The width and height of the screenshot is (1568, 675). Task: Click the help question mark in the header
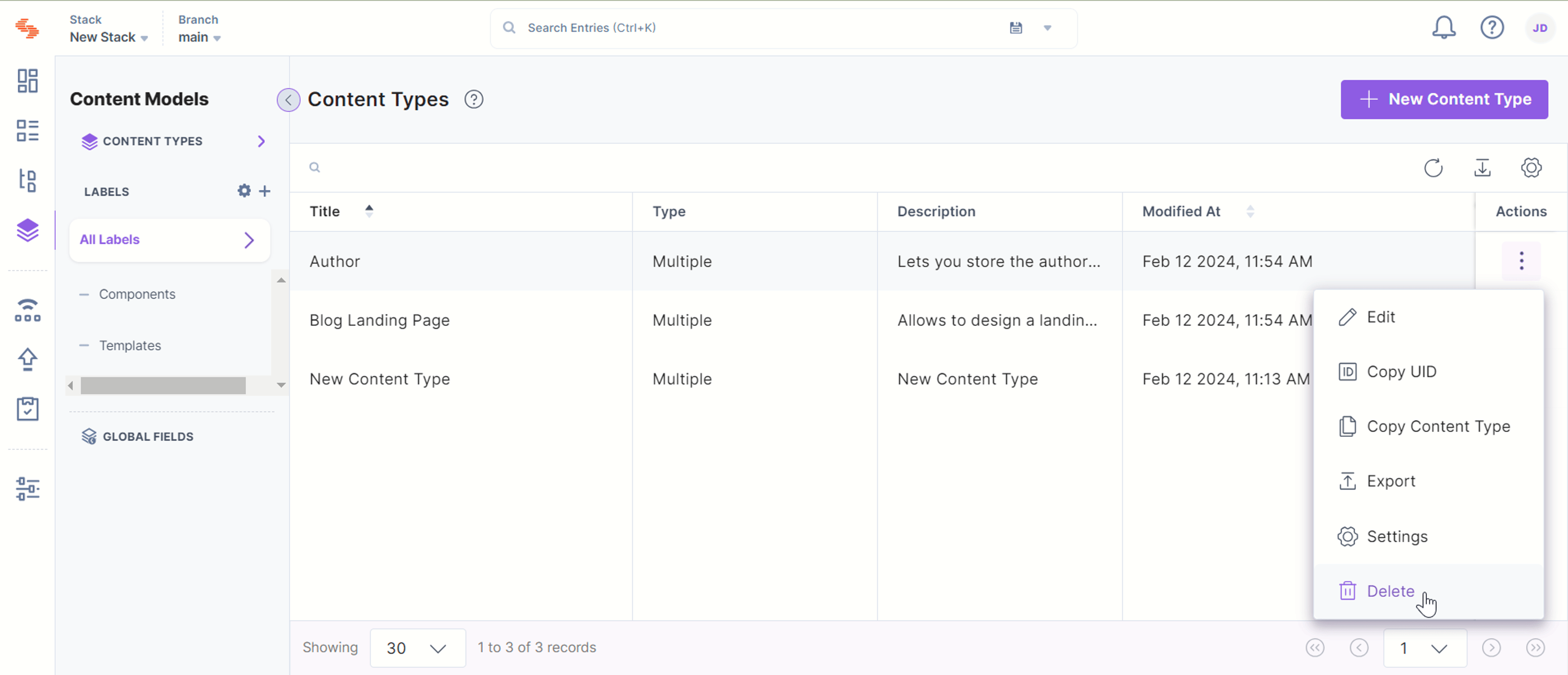tap(1492, 27)
